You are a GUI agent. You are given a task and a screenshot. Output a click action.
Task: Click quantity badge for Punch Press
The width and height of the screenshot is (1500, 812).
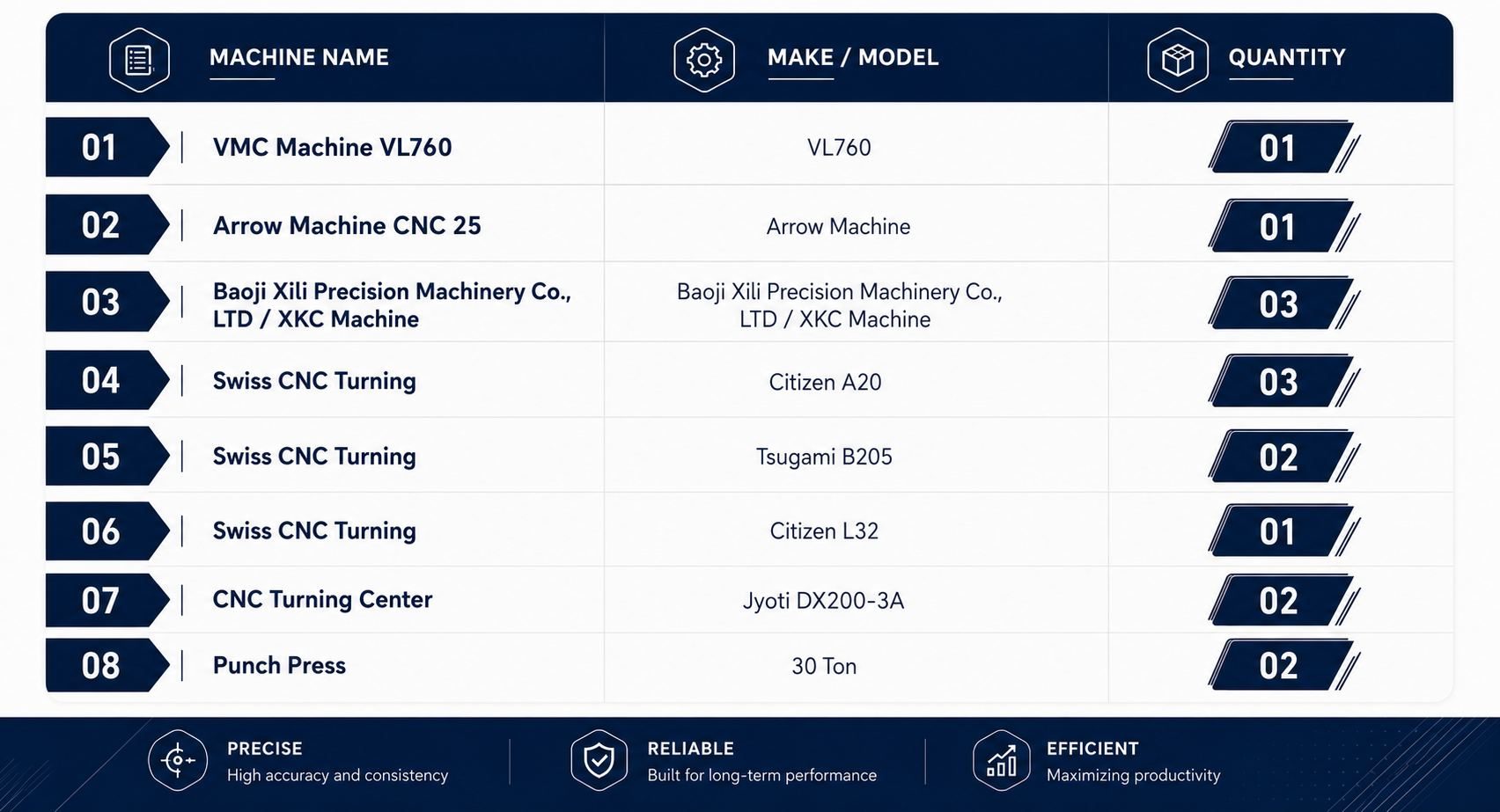pos(1283,665)
